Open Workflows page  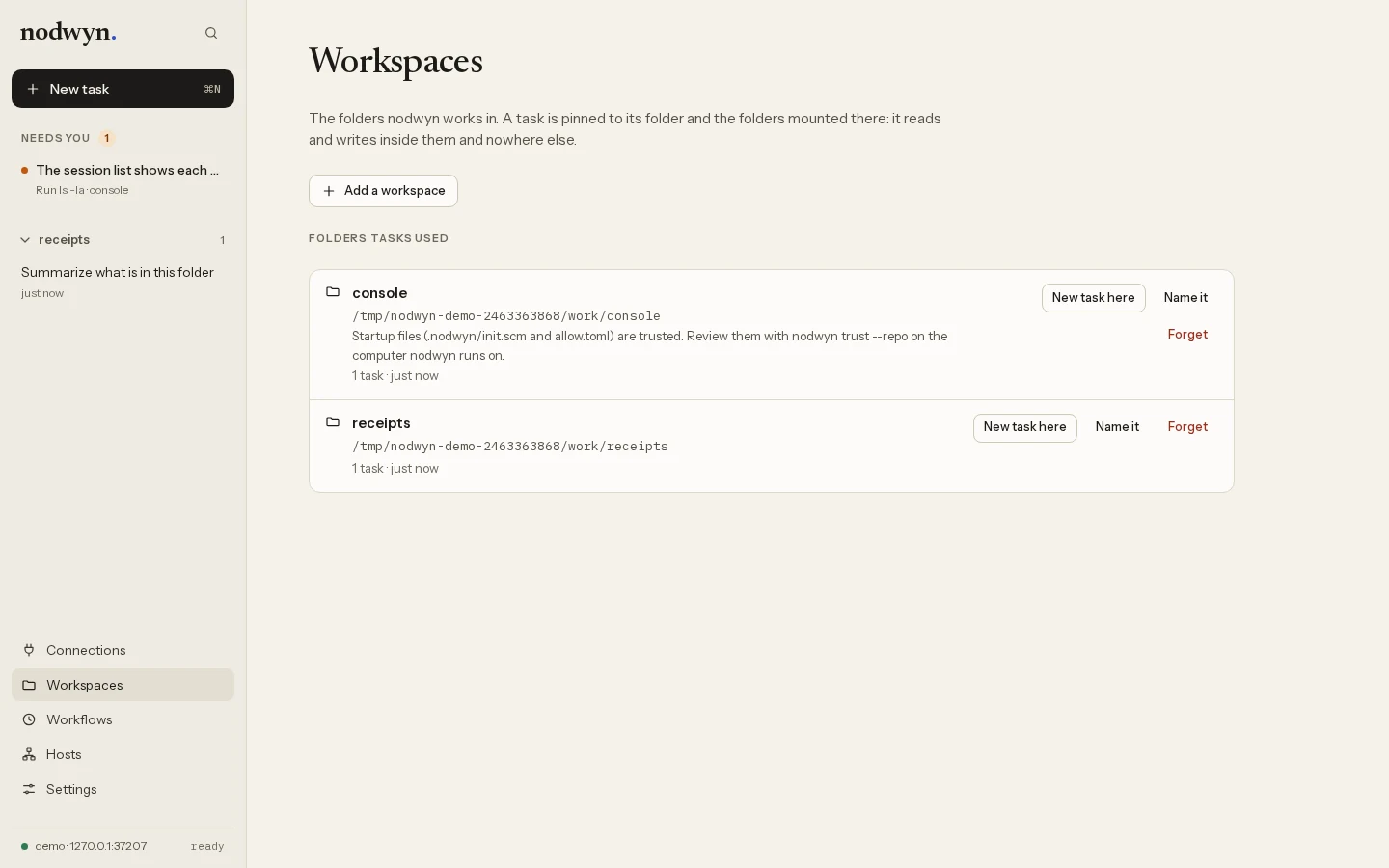(123, 719)
